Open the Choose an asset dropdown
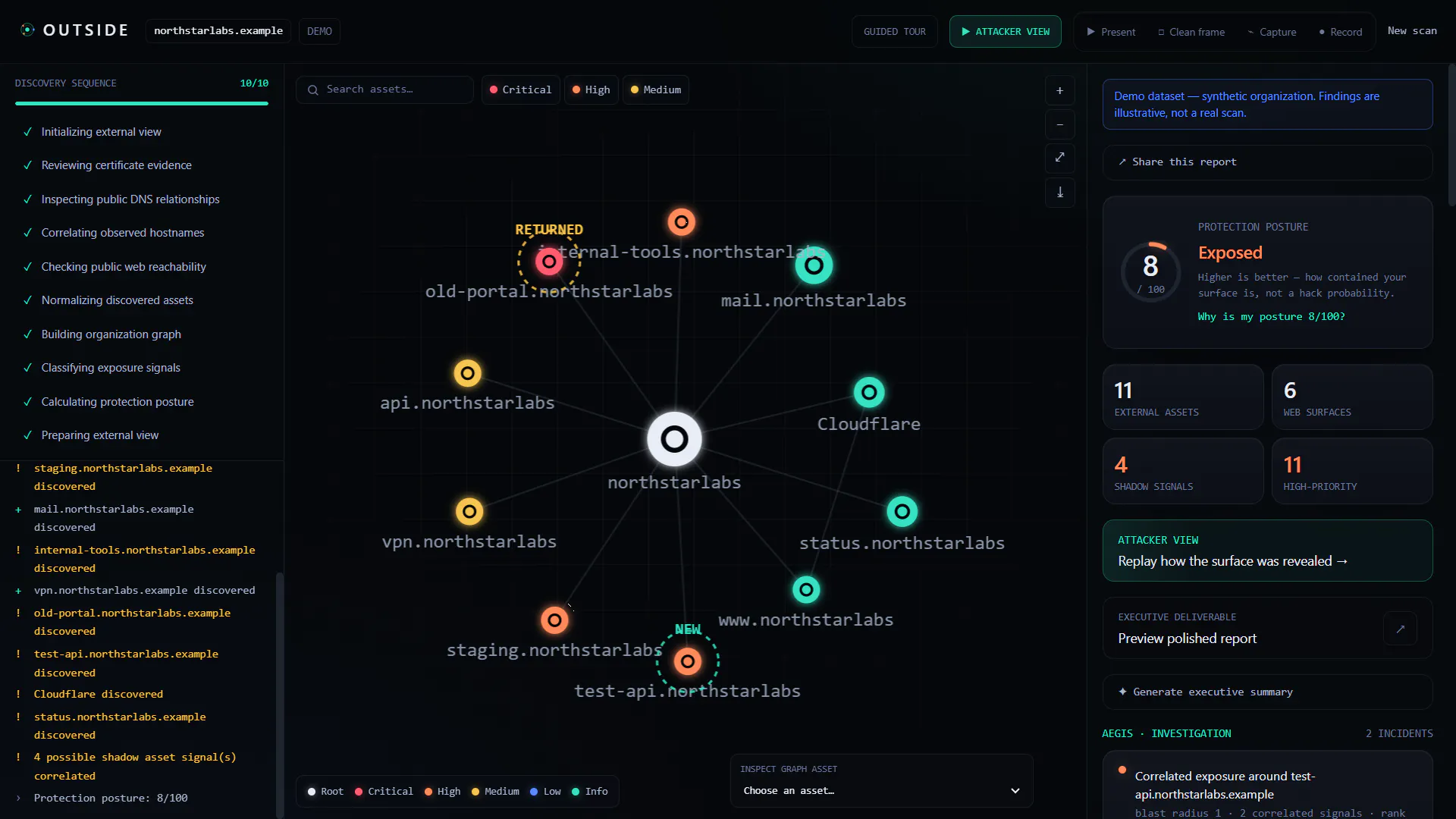Image resolution: width=1456 pixels, height=819 pixels. pos(881,791)
